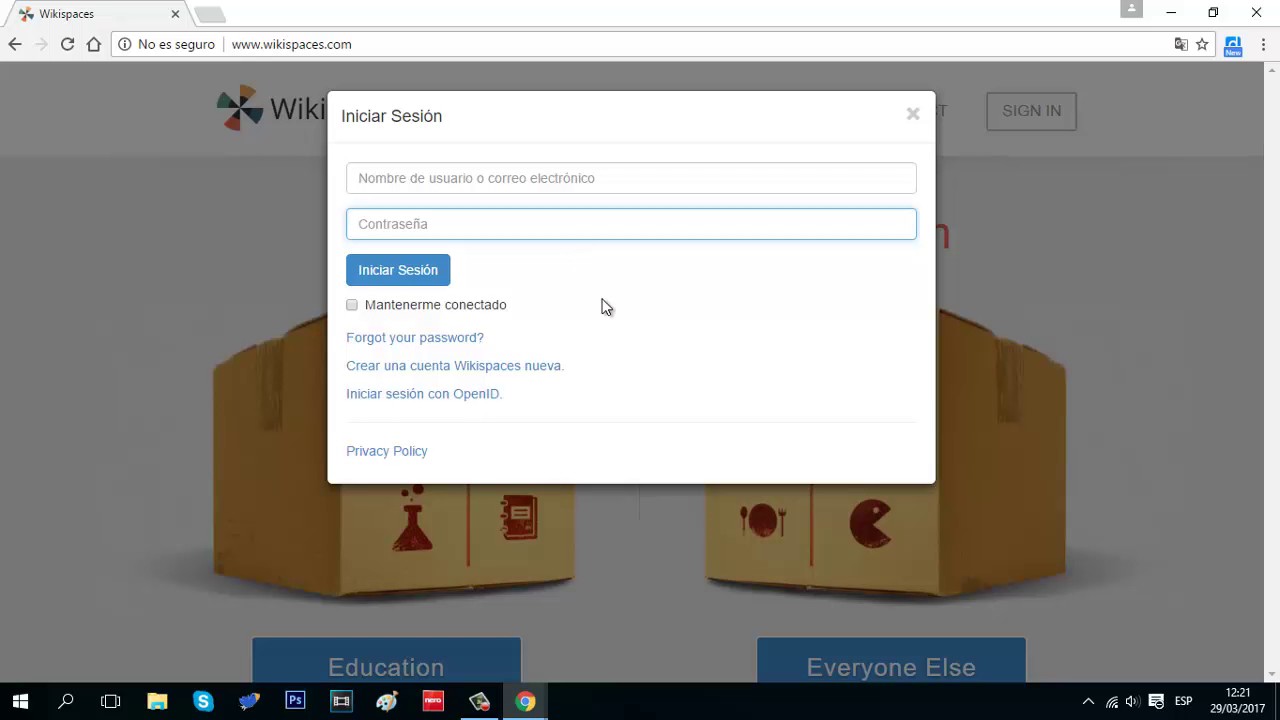Select the Wikispaces tab
Screen dimensions: 1280x720
click(x=96, y=14)
